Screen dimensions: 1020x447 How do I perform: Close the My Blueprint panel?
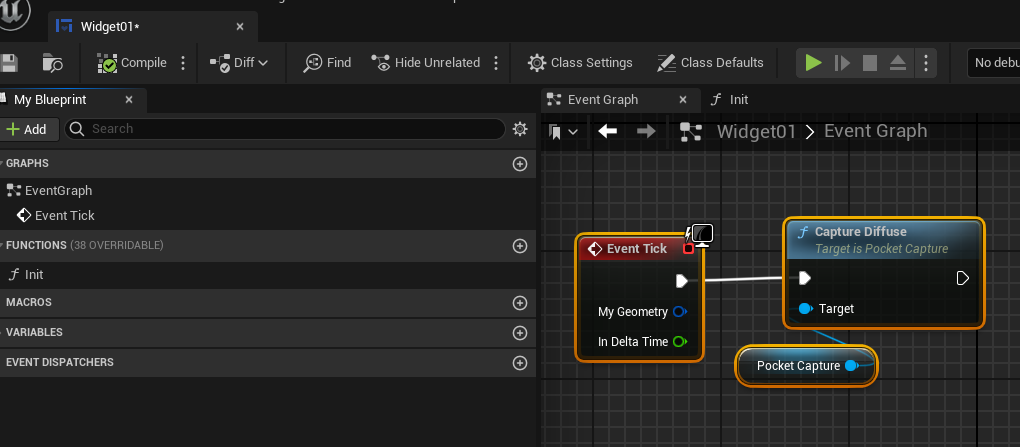coord(129,100)
